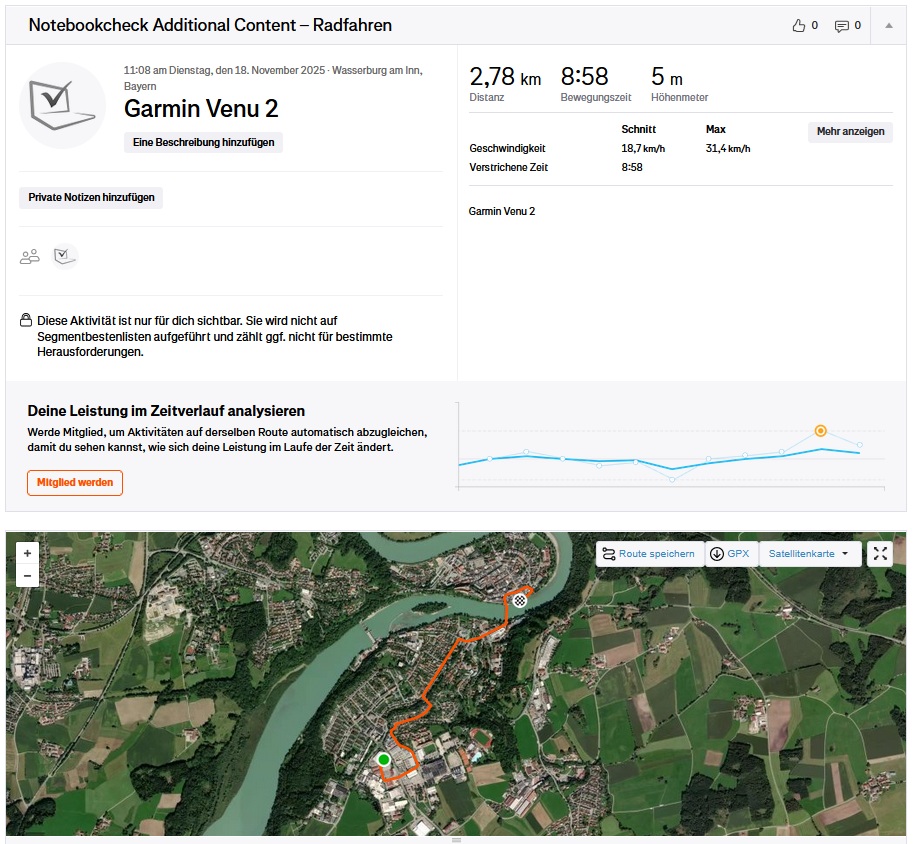This screenshot has height=844, width=913.
Task: Click the privacy lock icon
Action: tap(26, 321)
